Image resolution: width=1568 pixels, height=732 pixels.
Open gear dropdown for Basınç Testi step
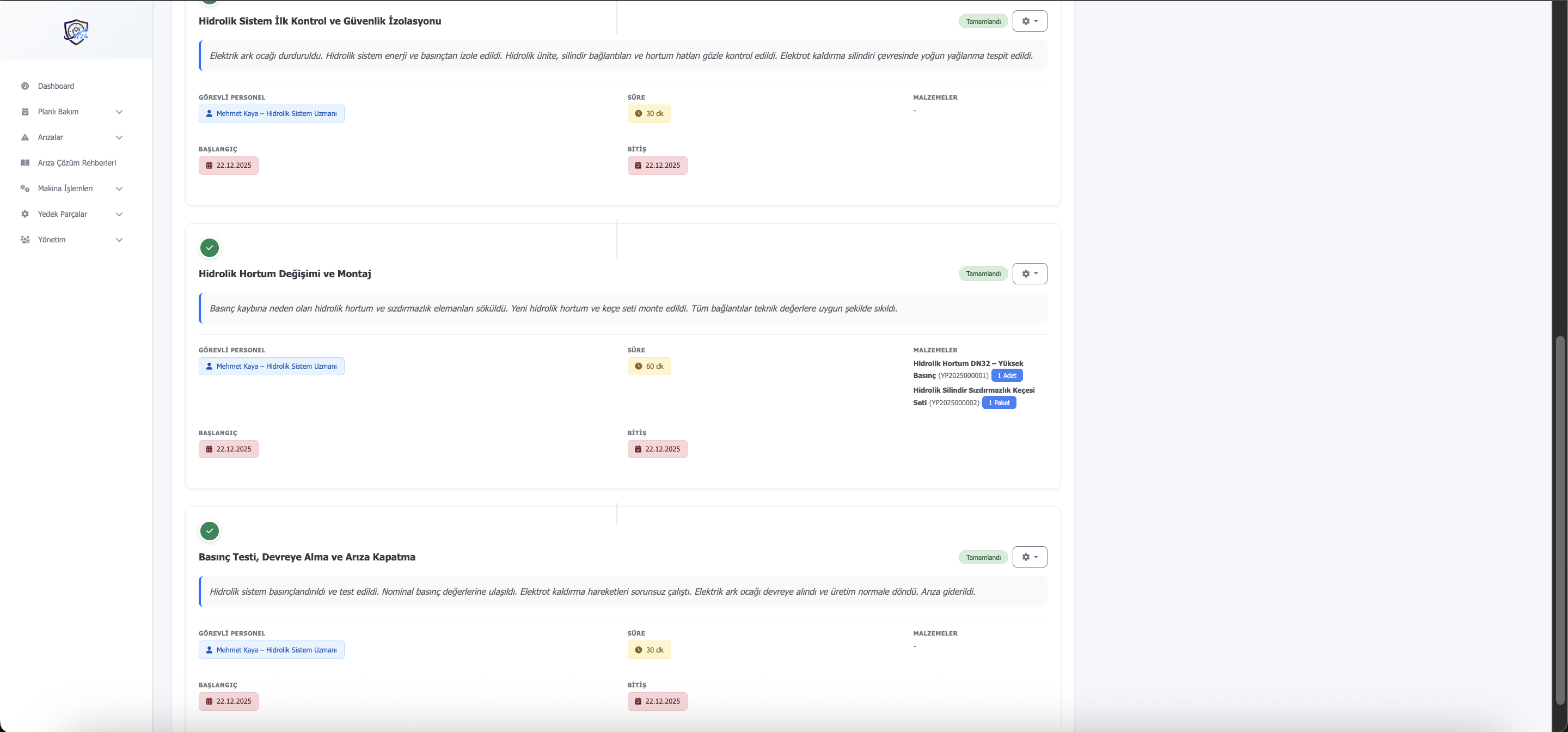coord(1030,557)
